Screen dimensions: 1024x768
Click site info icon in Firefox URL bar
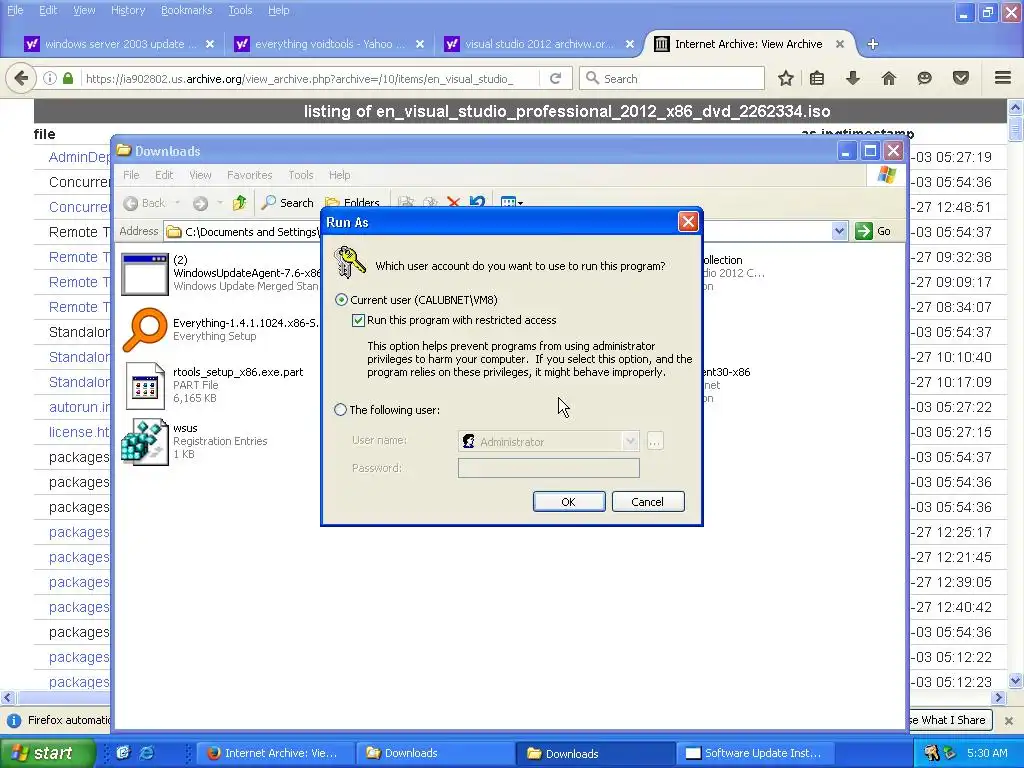[50, 78]
